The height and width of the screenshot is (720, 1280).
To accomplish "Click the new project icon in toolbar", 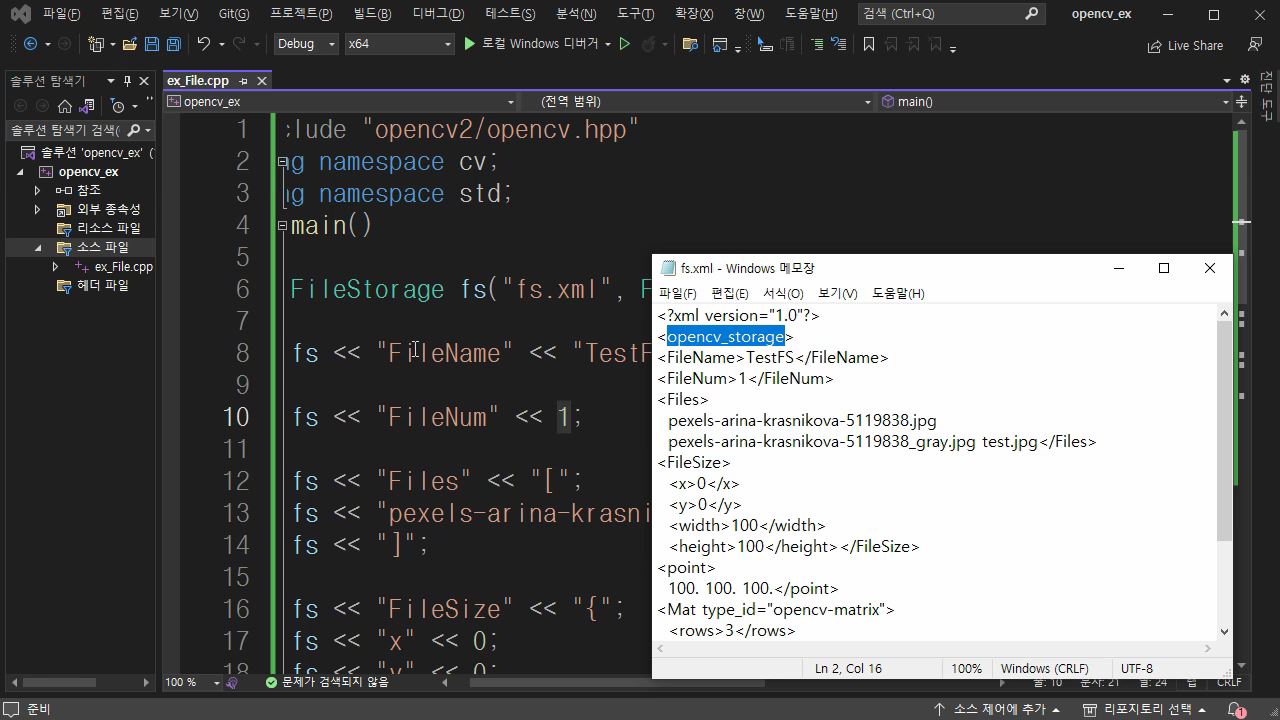I will pos(96,44).
